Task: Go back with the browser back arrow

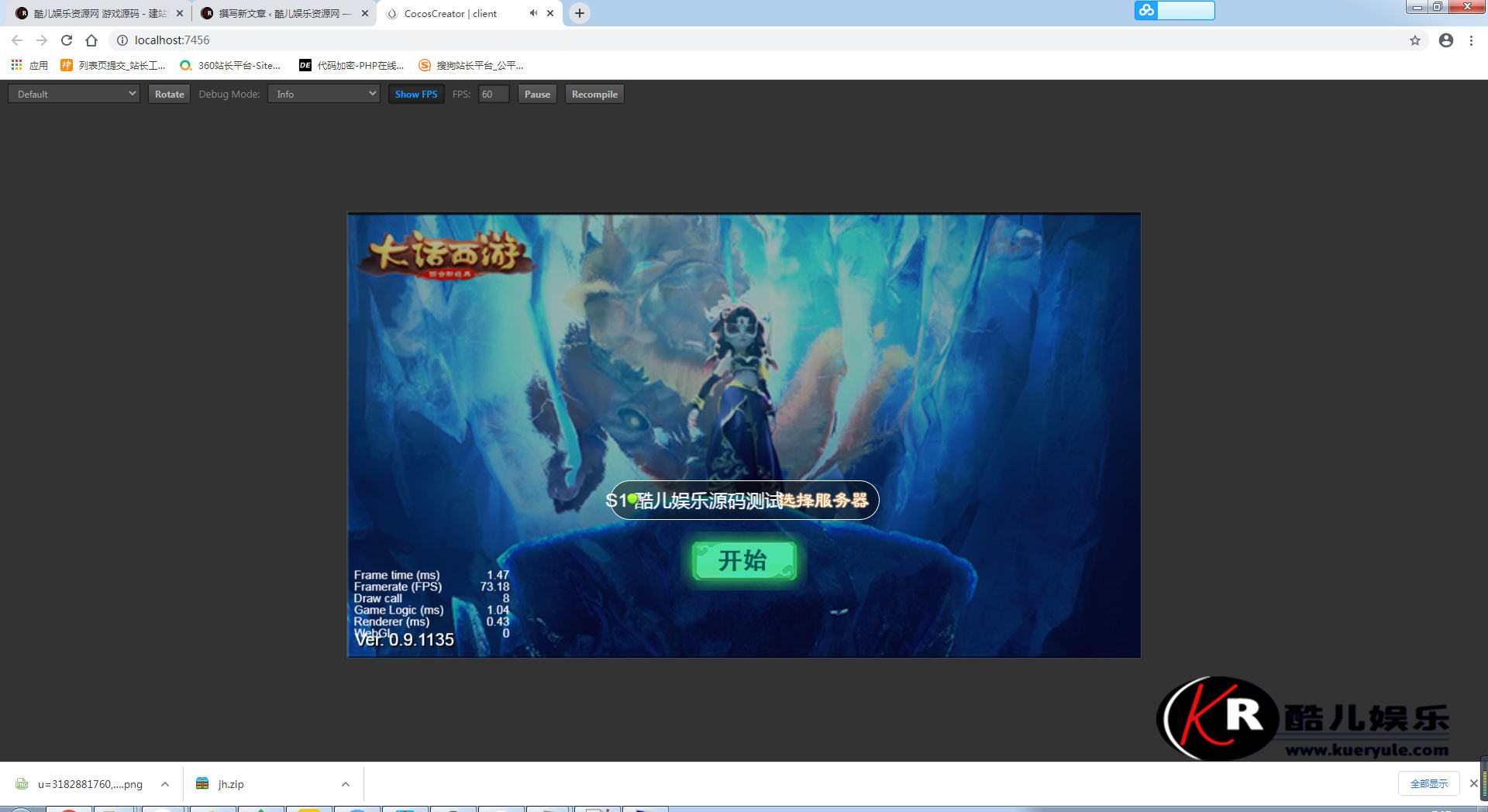Action: click(17, 40)
